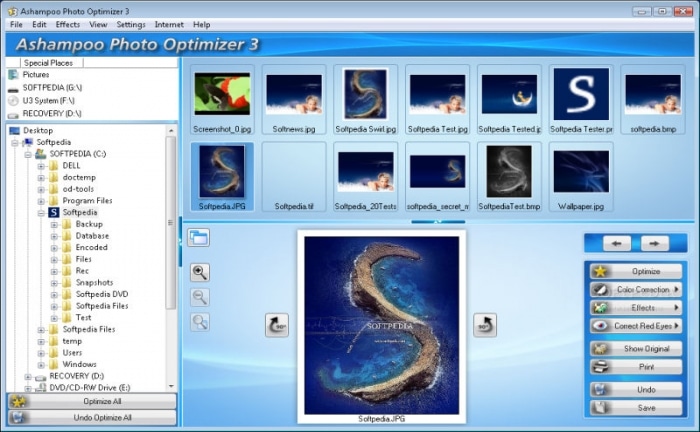The height and width of the screenshot is (432, 700).
Task: Click the folder tree scroll up arrow
Action: click(171, 130)
